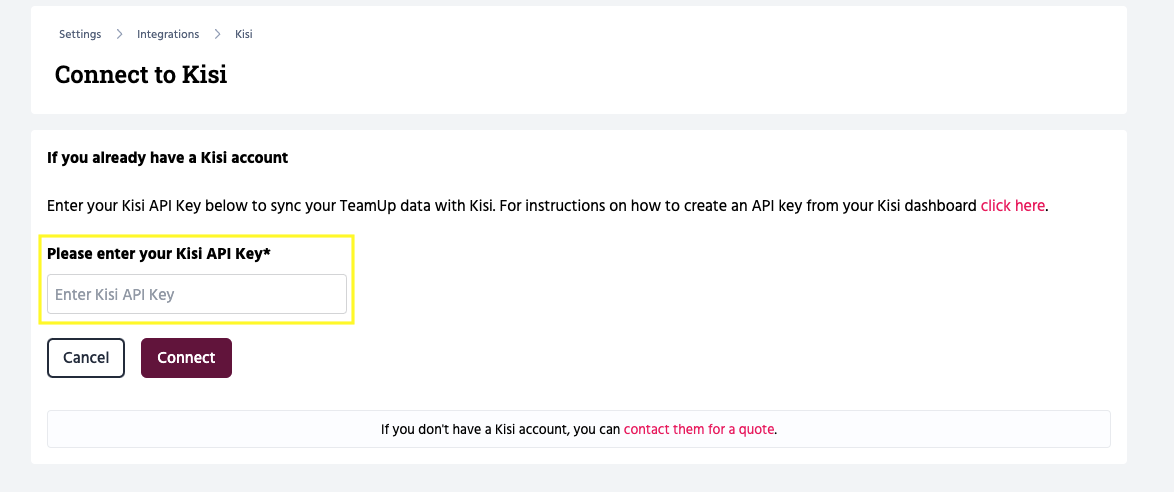Click the "Connect to Kisi" page heading
The width and height of the screenshot is (1174, 492).
[141, 75]
